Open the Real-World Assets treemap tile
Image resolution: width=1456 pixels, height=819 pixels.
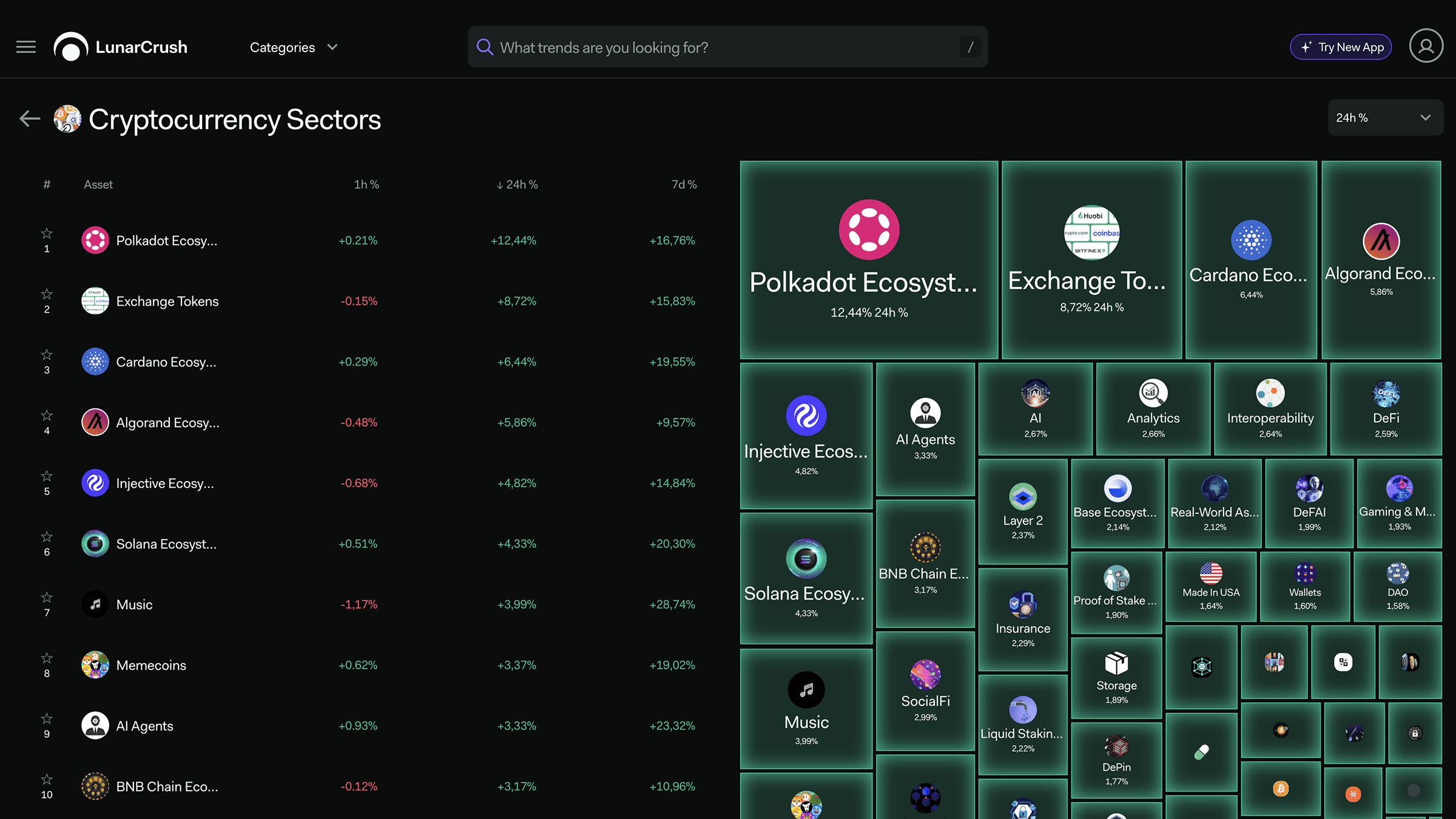[1215, 503]
